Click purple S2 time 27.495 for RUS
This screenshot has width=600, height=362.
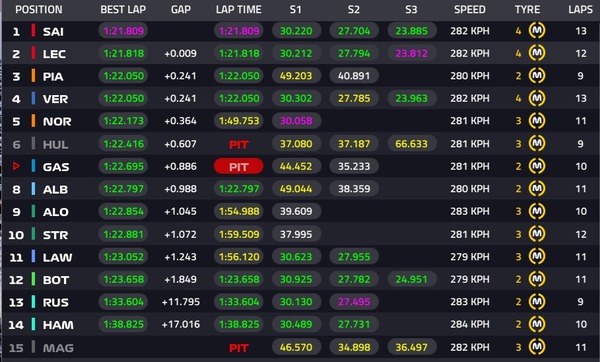point(354,302)
